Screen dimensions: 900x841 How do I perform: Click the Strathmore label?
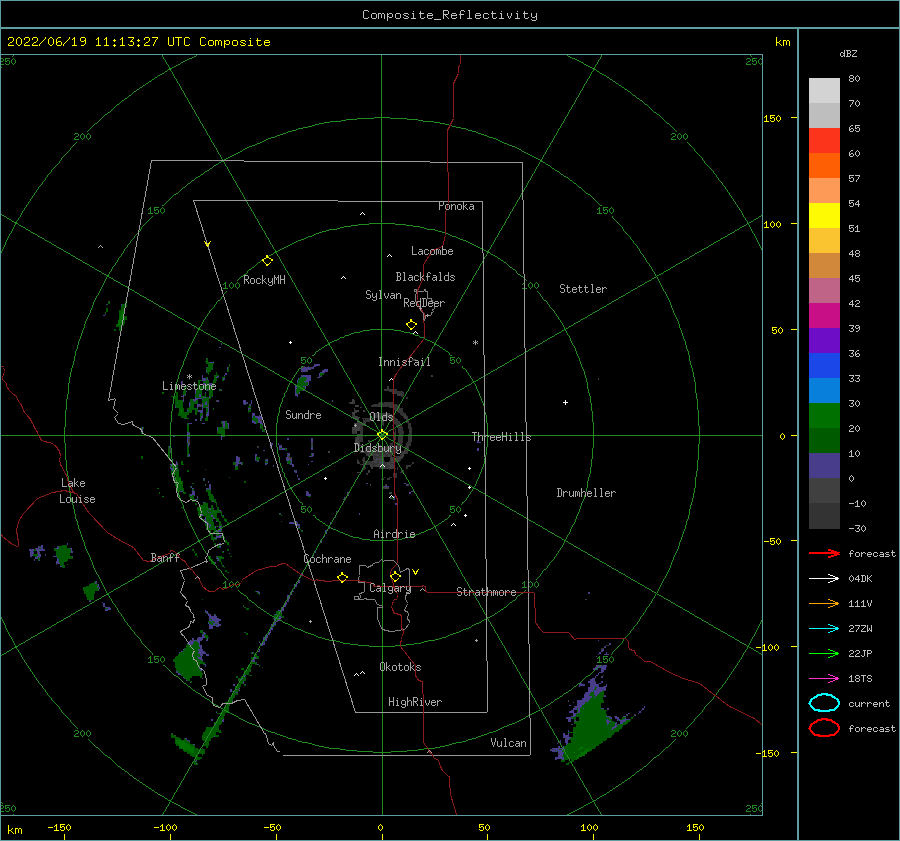pos(486,592)
